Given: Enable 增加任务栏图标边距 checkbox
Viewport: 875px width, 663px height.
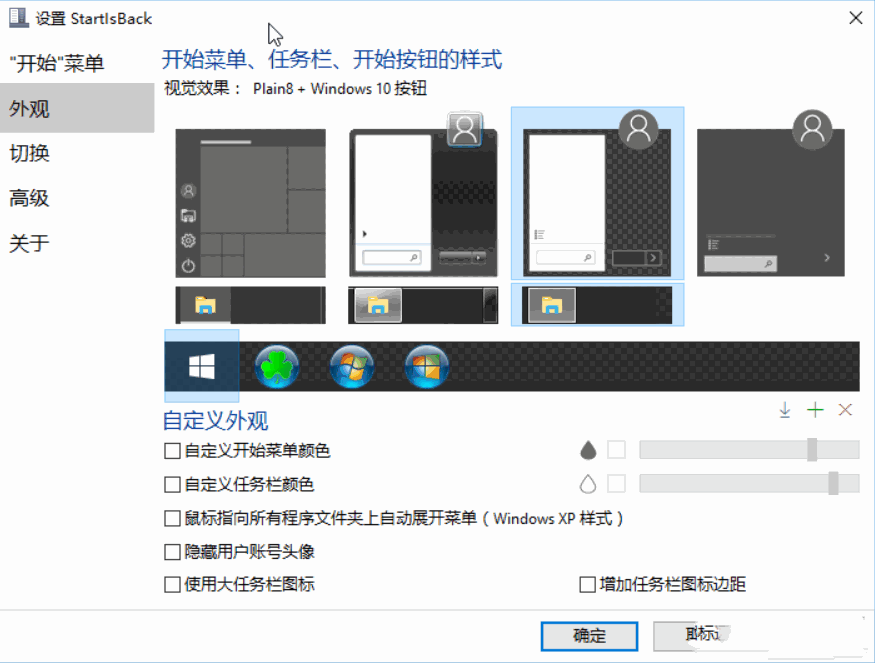Looking at the screenshot, I should [x=588, y=585].
